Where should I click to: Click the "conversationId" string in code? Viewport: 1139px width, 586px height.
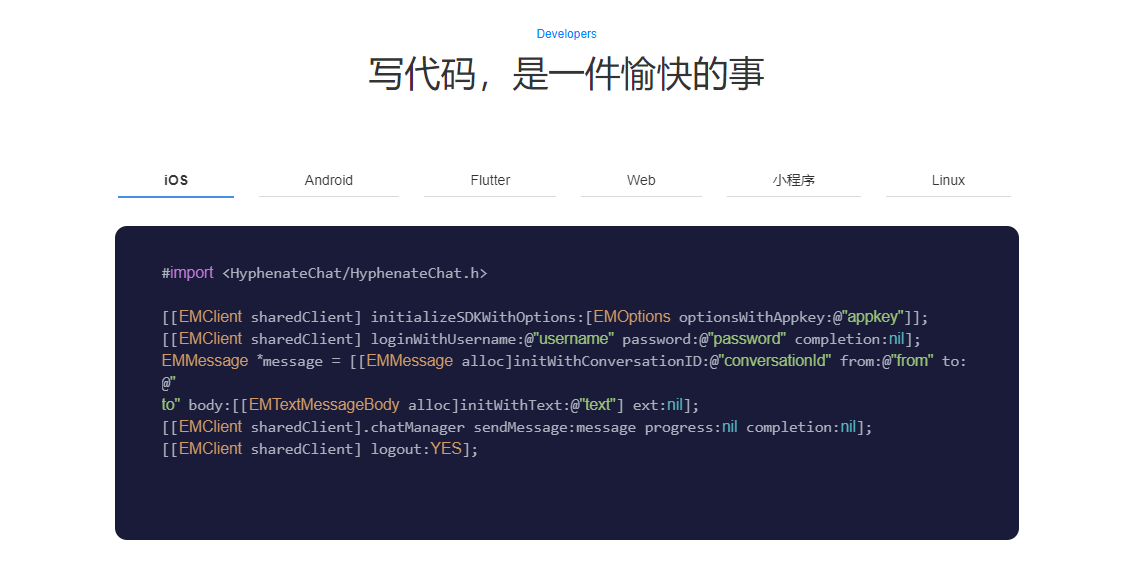tap(776, 360)
